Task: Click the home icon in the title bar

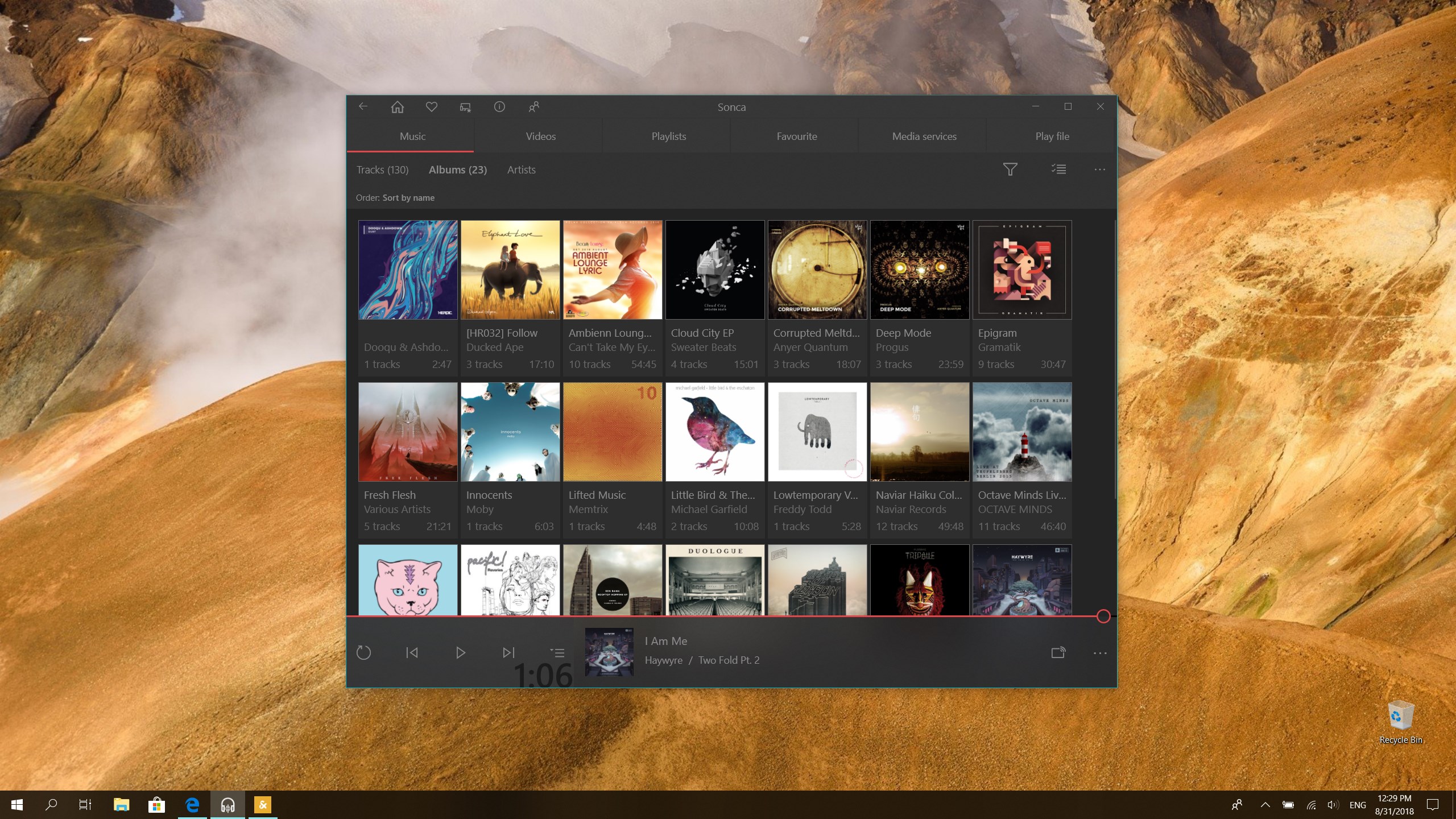Action: pos(396,106)
